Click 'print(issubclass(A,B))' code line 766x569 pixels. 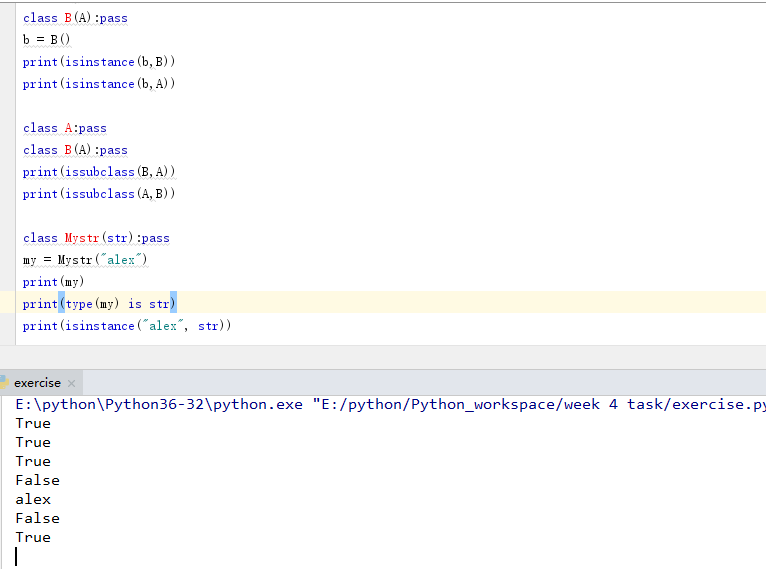point(99,194)
